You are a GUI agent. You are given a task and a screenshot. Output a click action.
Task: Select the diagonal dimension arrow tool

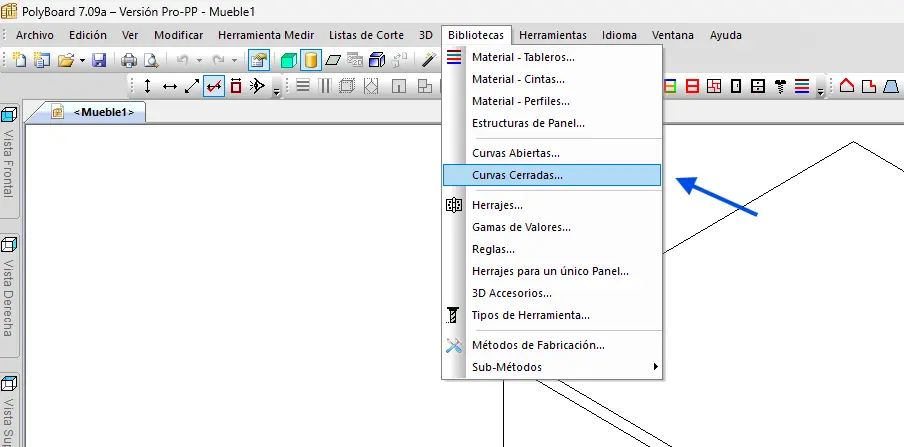[192, 86]
